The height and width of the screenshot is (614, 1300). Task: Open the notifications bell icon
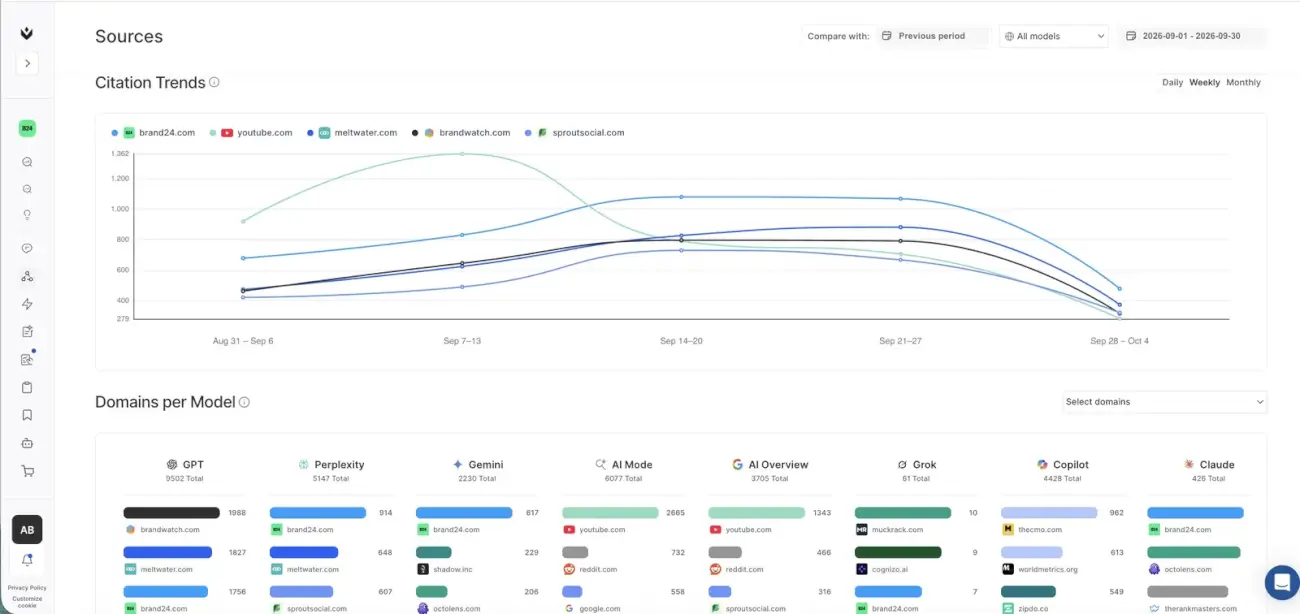click(27, 560)
